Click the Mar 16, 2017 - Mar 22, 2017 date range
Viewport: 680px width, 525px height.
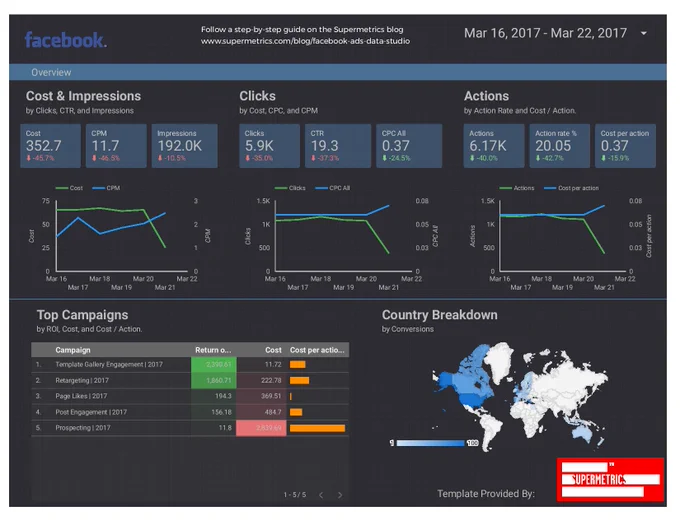pyautogui.click(x=545, y=33)
